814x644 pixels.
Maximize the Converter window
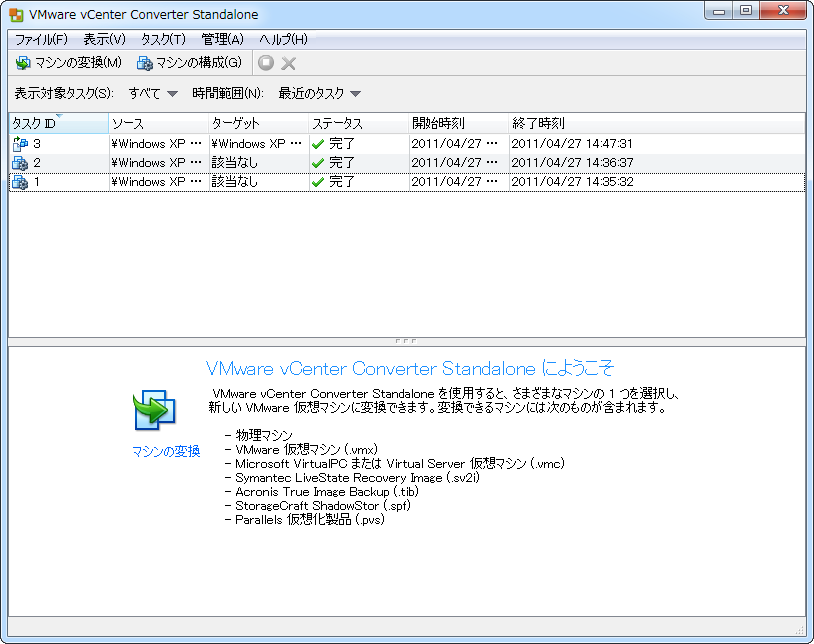746,11
